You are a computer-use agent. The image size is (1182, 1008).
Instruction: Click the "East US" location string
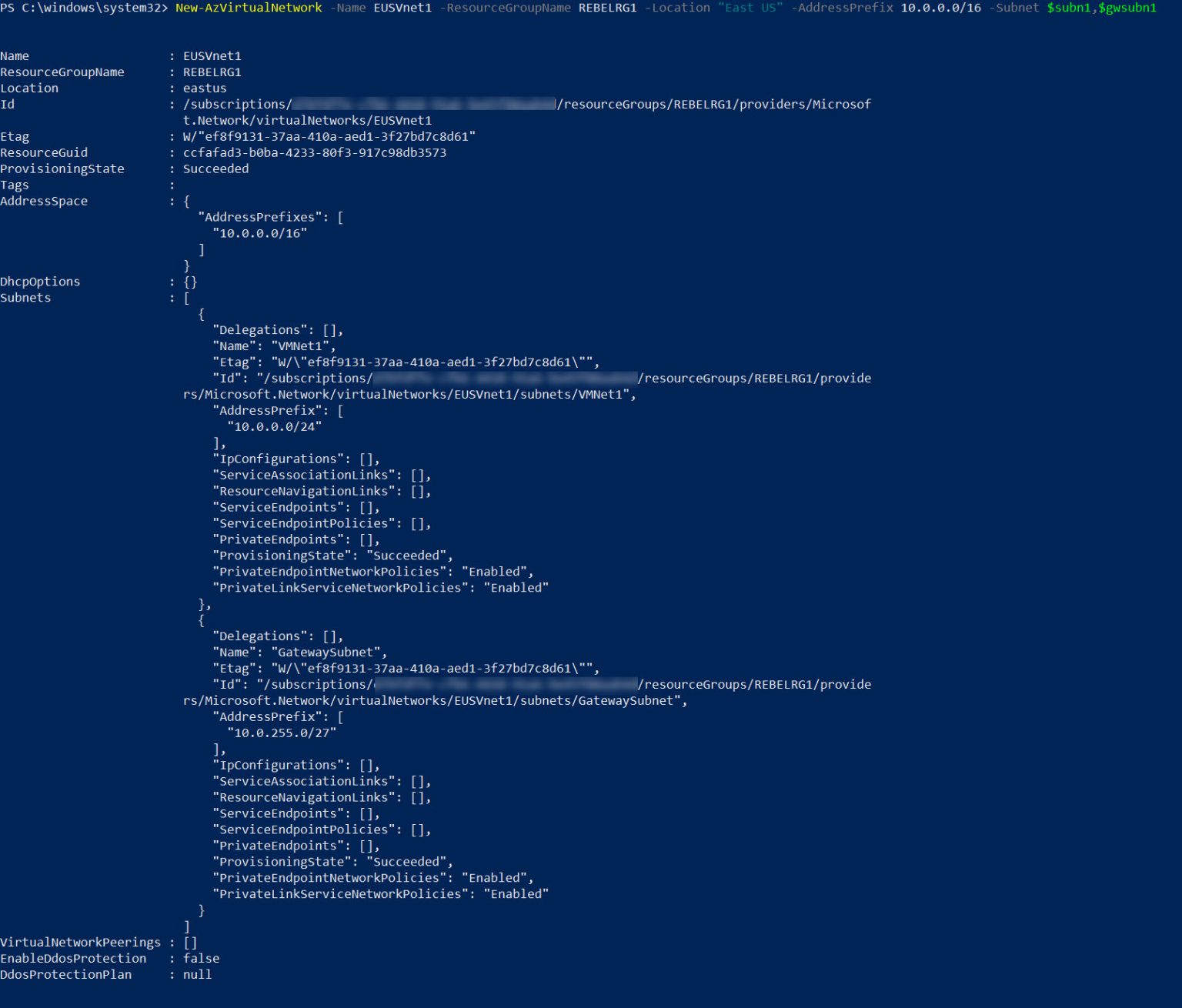tap(751, 8)
